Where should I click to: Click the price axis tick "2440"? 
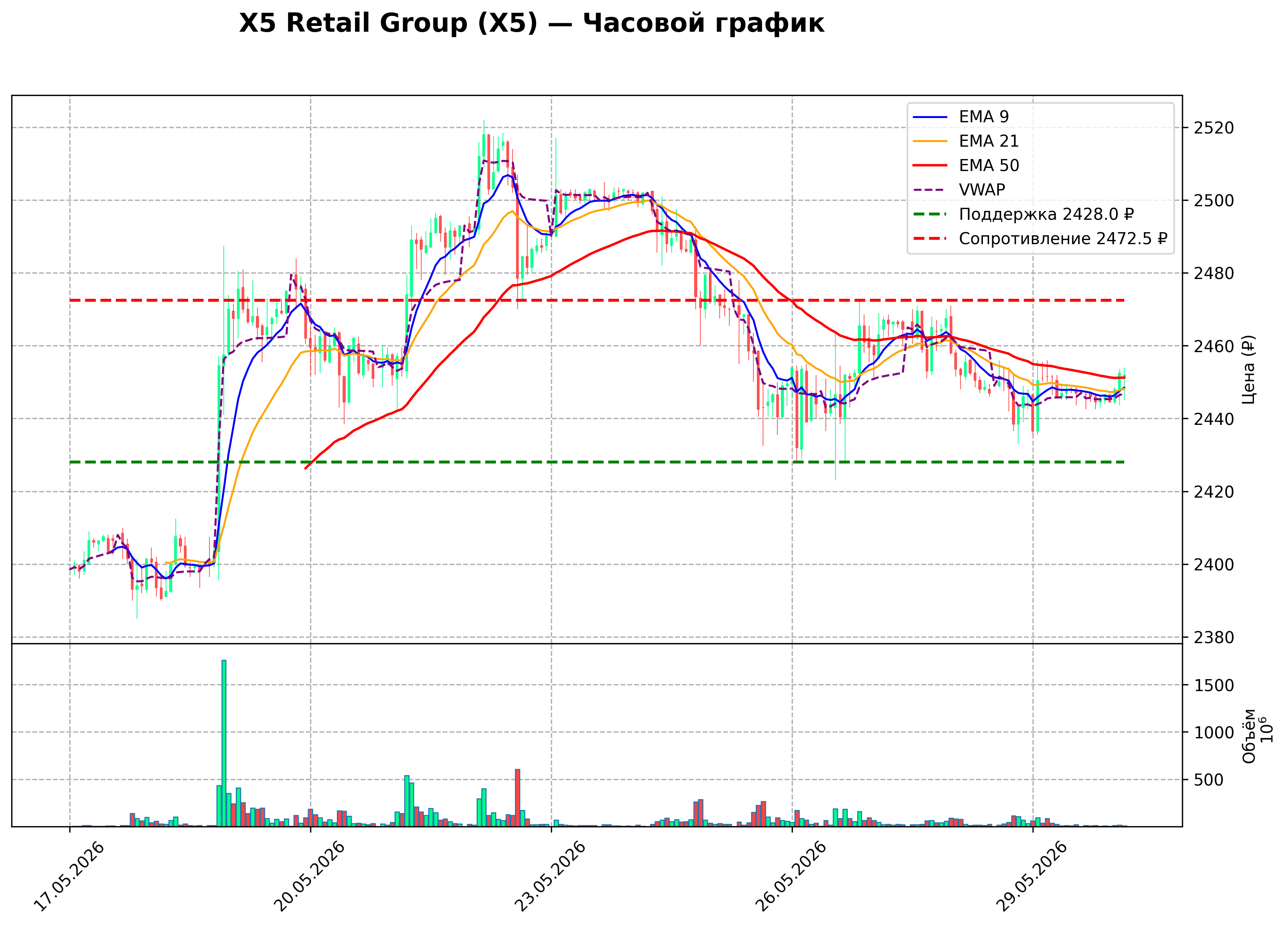(x=1214, y=419)
